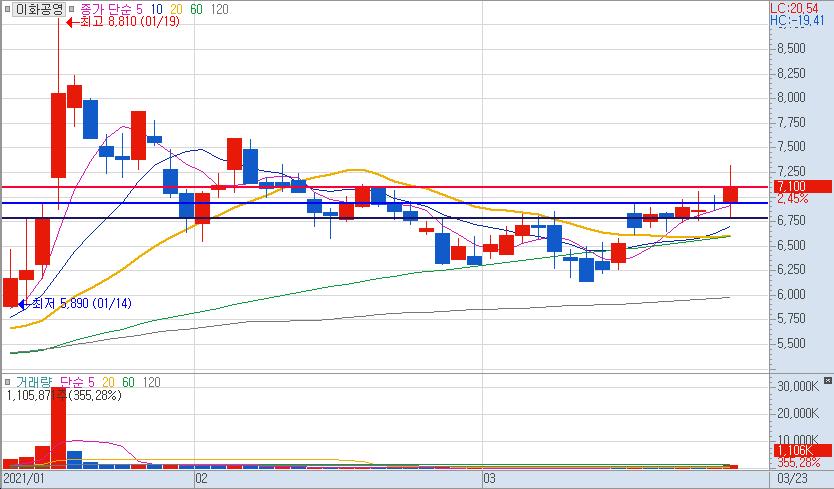Click the 8,000 price axis label
The image size is (834, 489).
tap(791, 97)
